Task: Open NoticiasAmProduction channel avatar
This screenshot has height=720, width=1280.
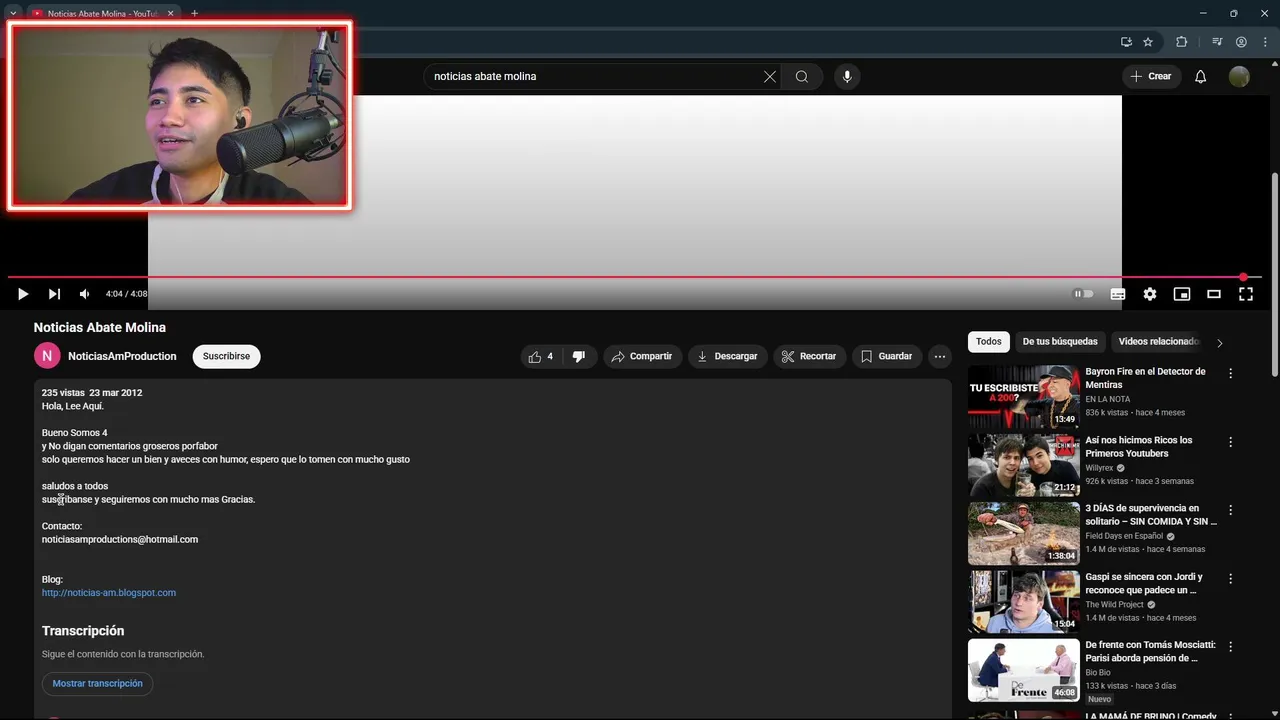Action: [47, 356]
